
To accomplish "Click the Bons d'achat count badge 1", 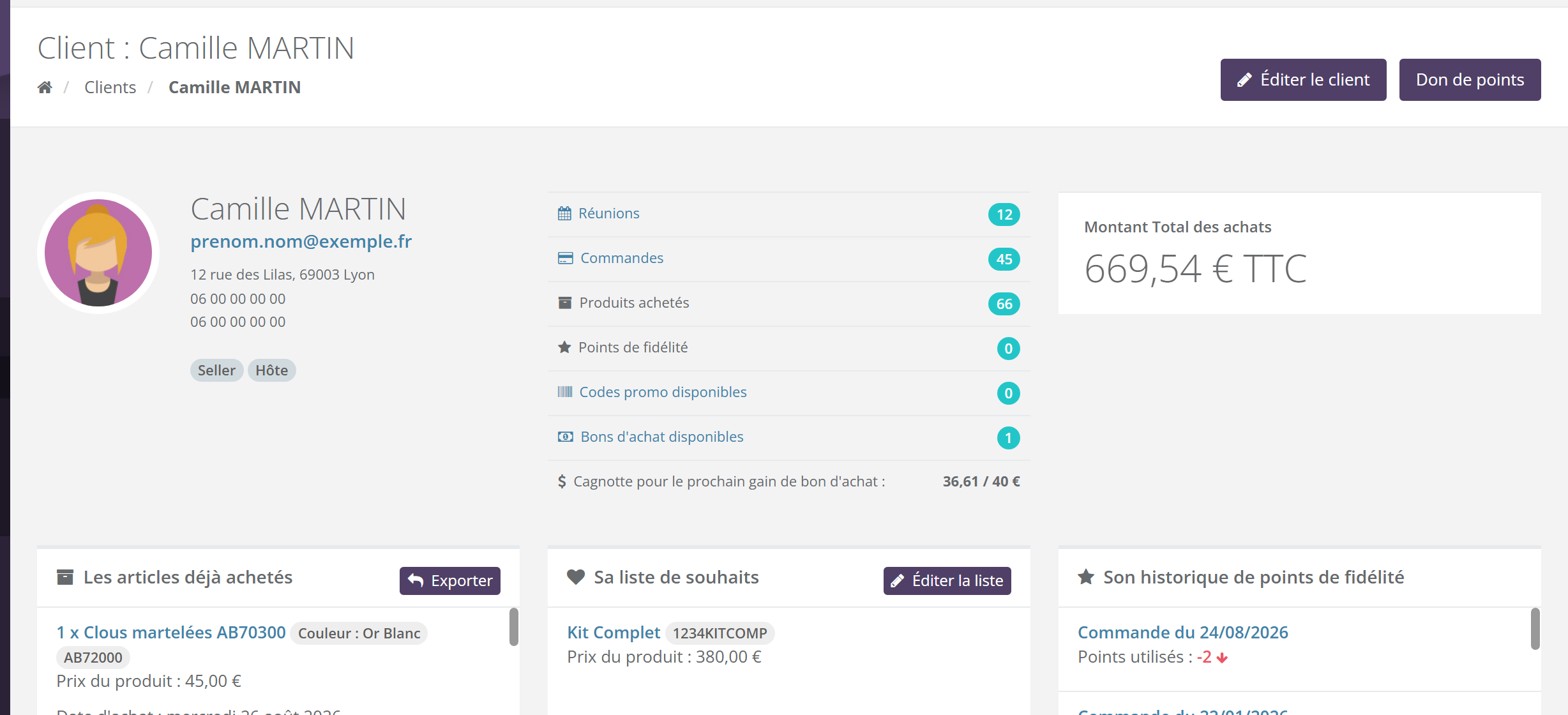I will pos(1008,438).
